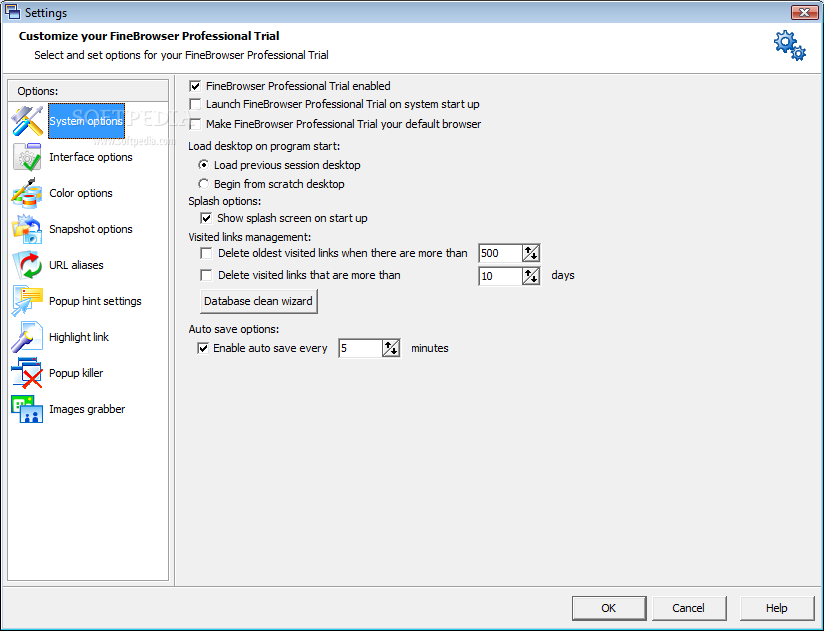Check Delete oldest visited links option
Image resolution: width=824 pixels, height=631 pixels.
click(207, 253)
